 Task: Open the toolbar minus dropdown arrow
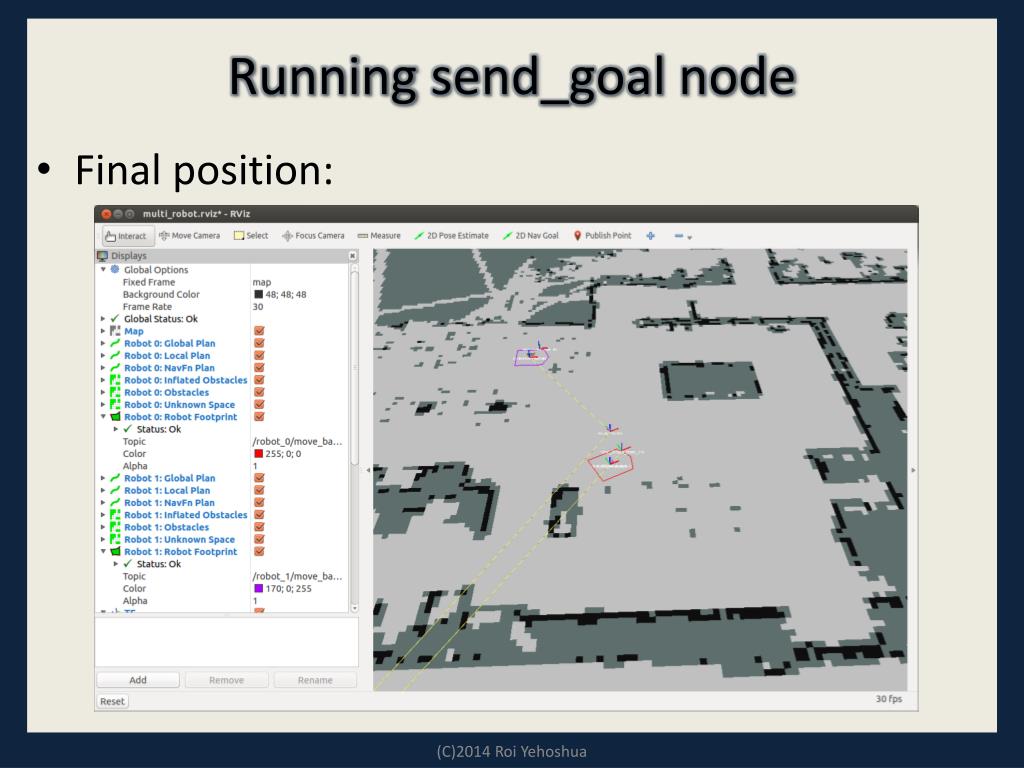(x=690, y=237)
